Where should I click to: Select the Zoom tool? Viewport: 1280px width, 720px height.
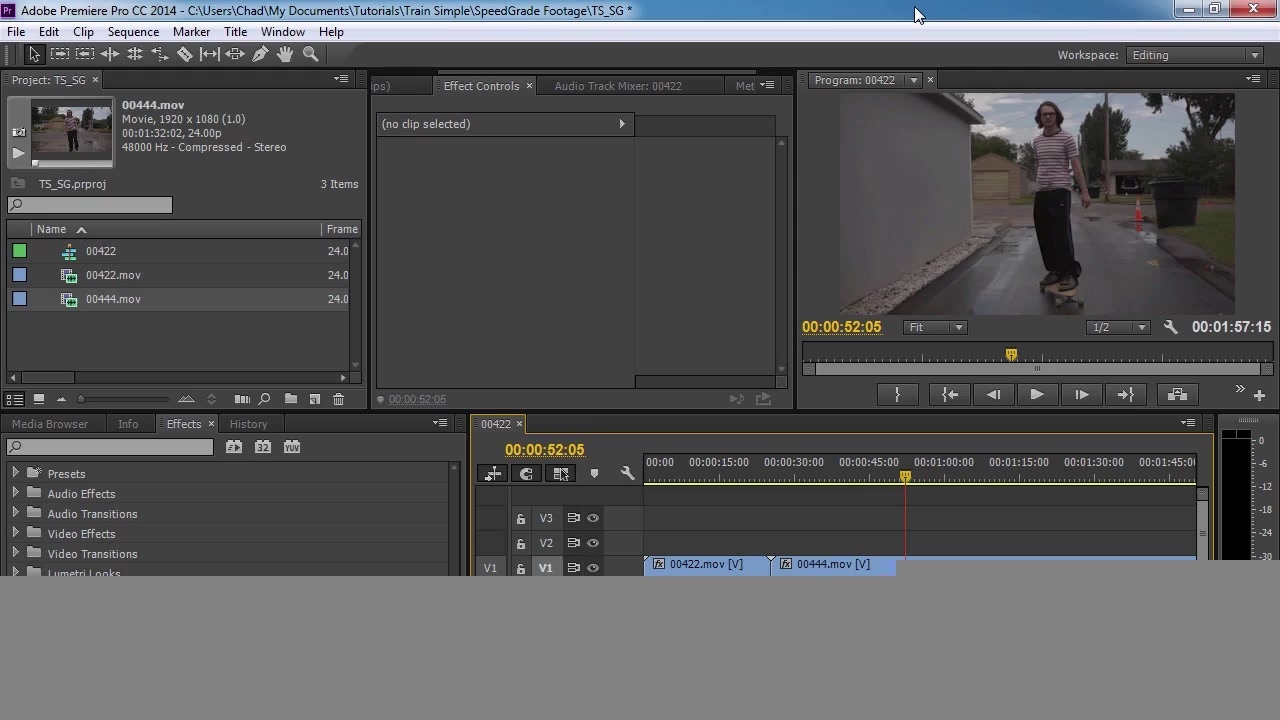click(x=310, y=55)
